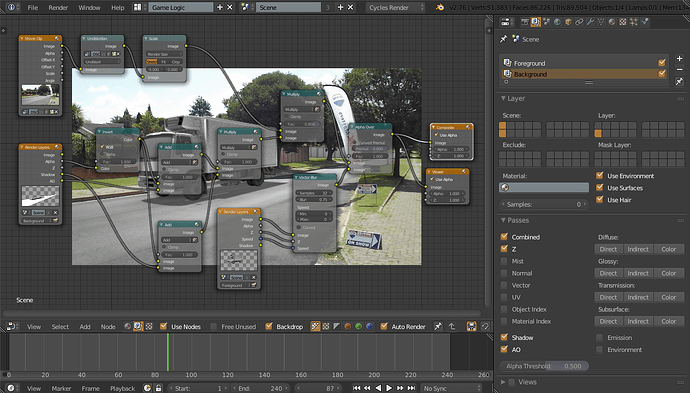Open the Render properties tab icon
The height and width of the screenshot is (393, 690).
click(x=525, y=22)
